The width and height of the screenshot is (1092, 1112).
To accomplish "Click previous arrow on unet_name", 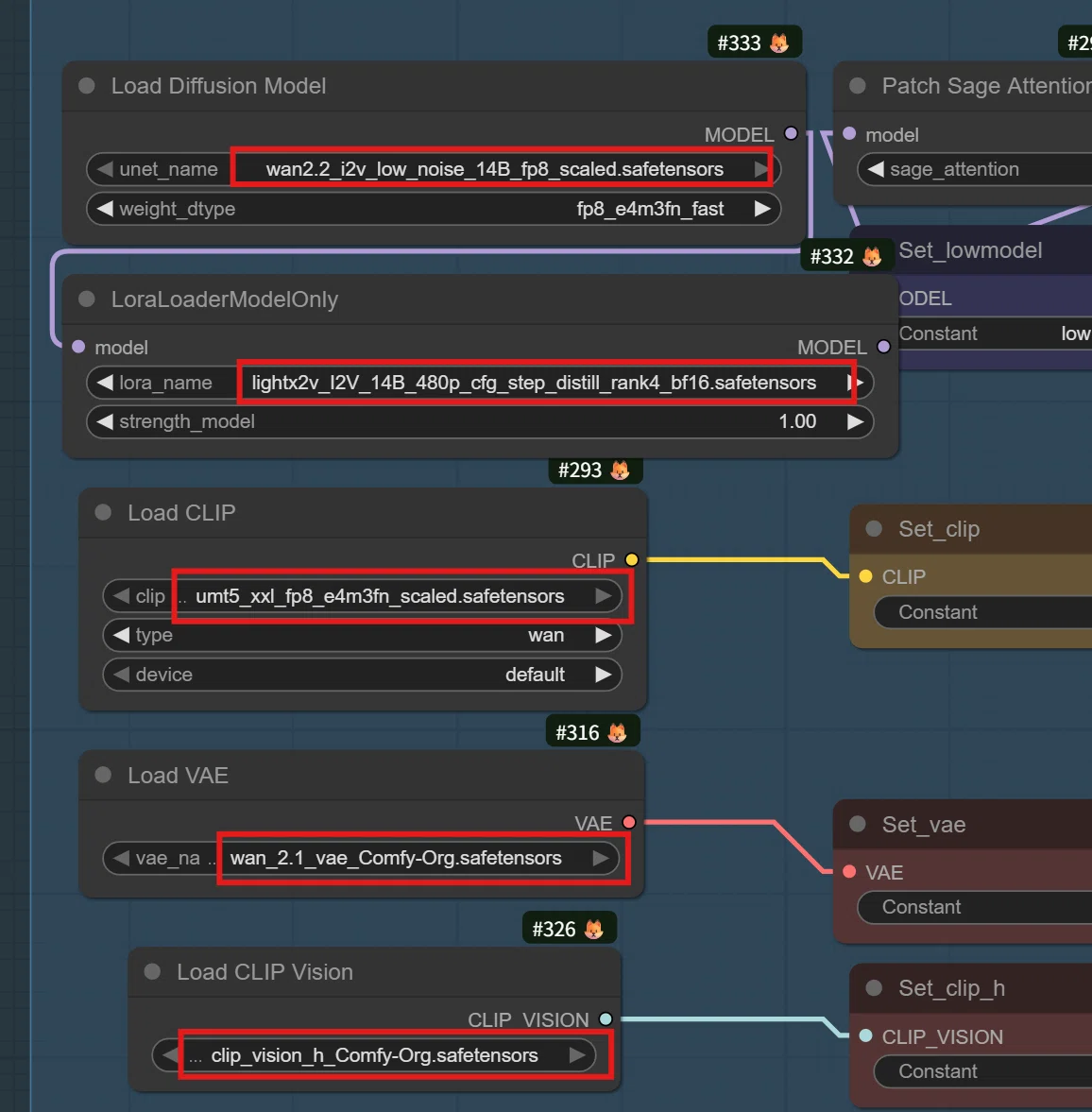I will [104, 169].
